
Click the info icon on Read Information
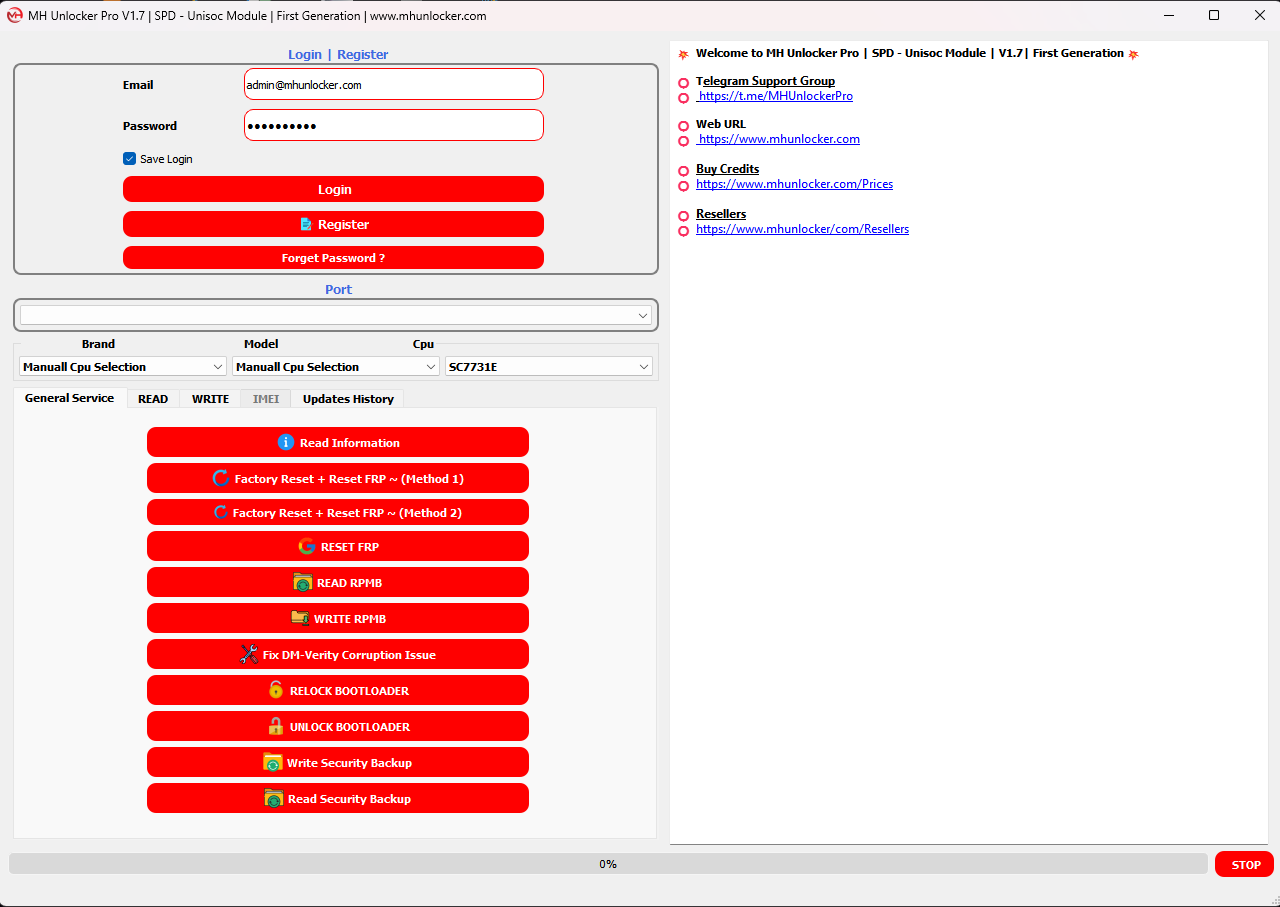point(286,442)
